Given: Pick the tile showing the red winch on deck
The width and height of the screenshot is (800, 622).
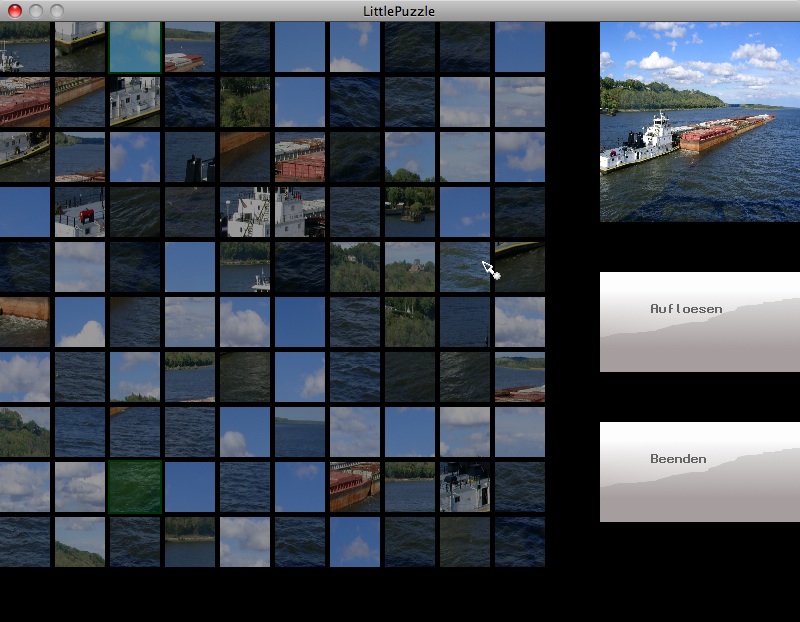Looking at the screenshot, I should [80, 212].
